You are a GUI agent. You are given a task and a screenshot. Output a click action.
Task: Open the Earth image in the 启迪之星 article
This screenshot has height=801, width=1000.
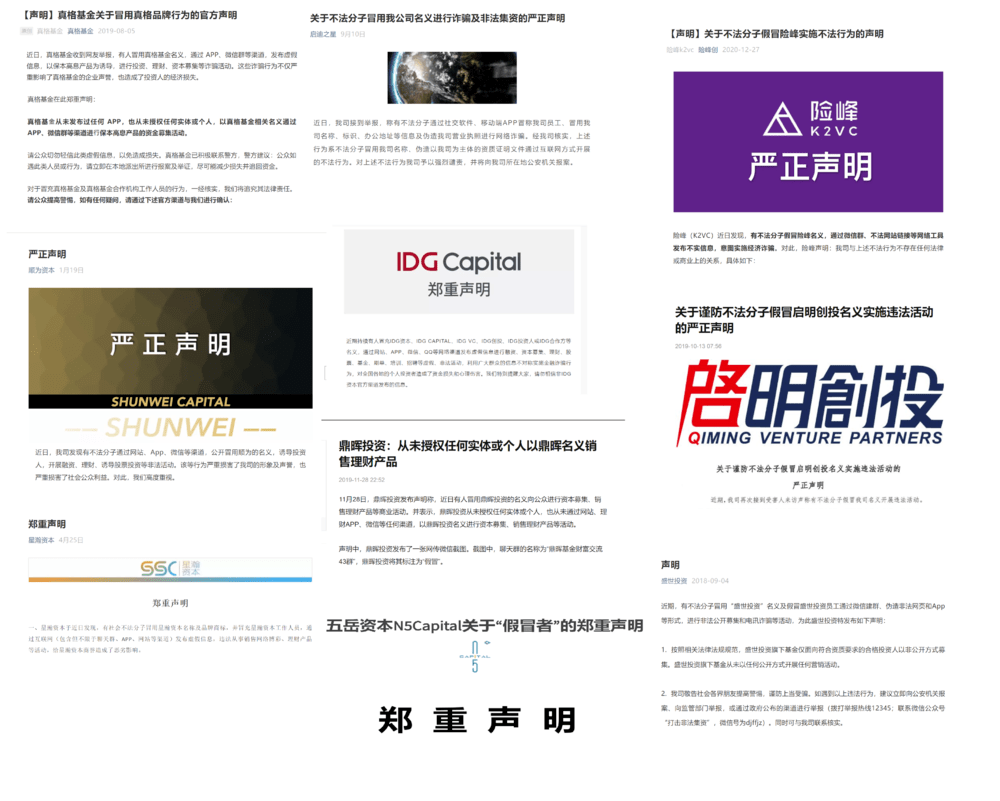[452, 78]
